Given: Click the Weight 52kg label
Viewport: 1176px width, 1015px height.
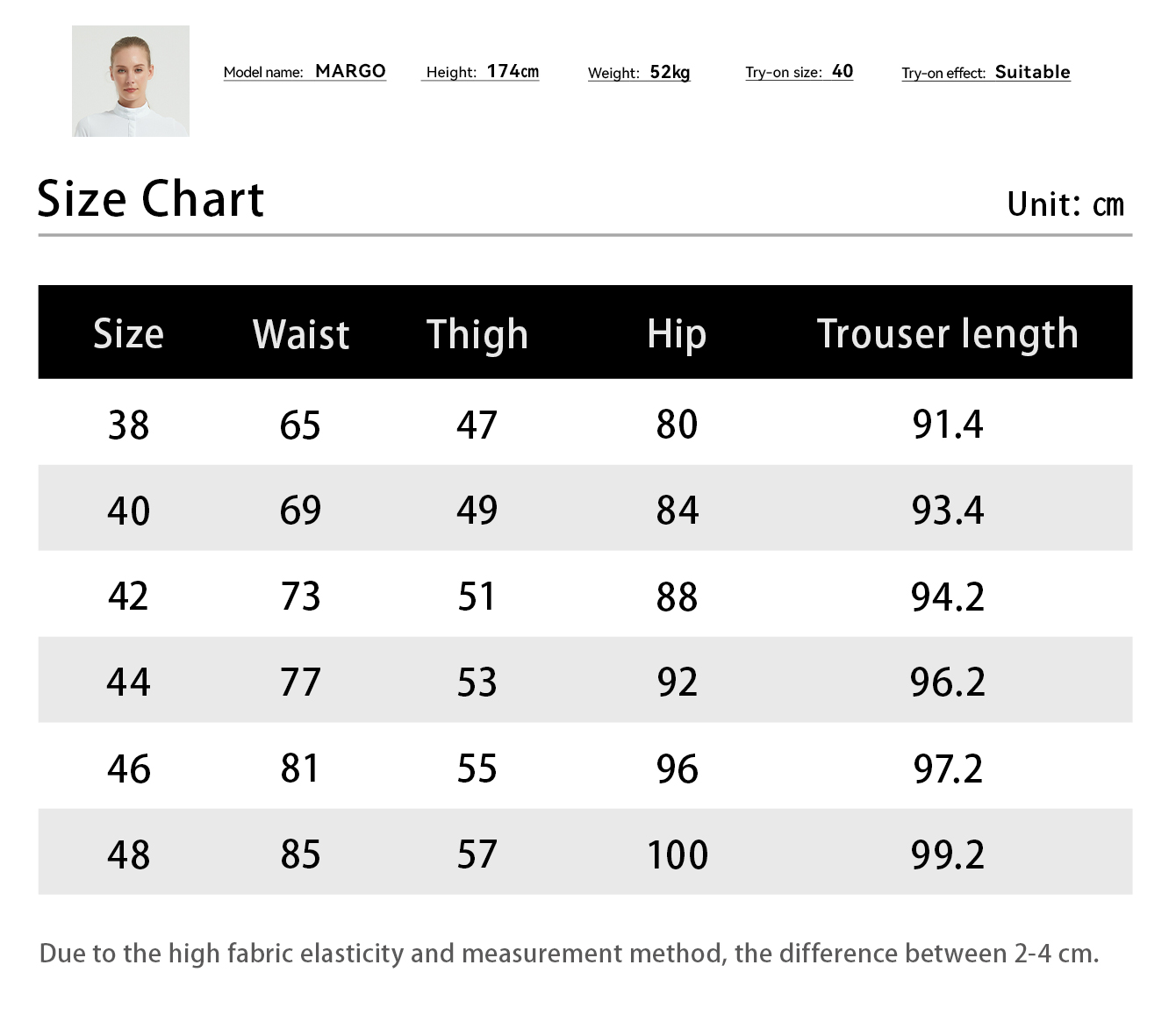Looking at the screenshot, I should 639,72.
